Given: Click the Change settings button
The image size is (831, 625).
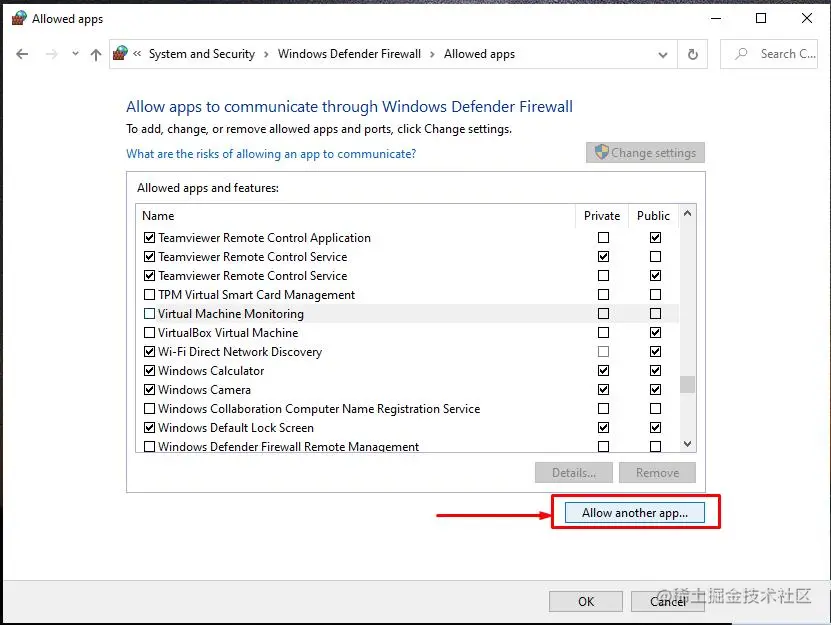Looking at the screenshot, I should point(645,153).
